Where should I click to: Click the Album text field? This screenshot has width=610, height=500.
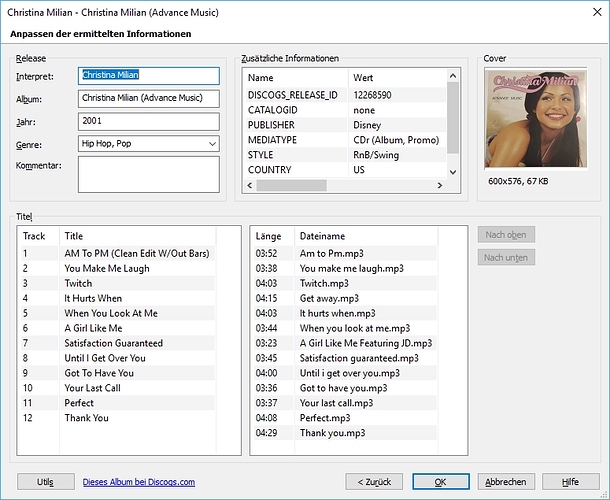[x=149, y=98]
